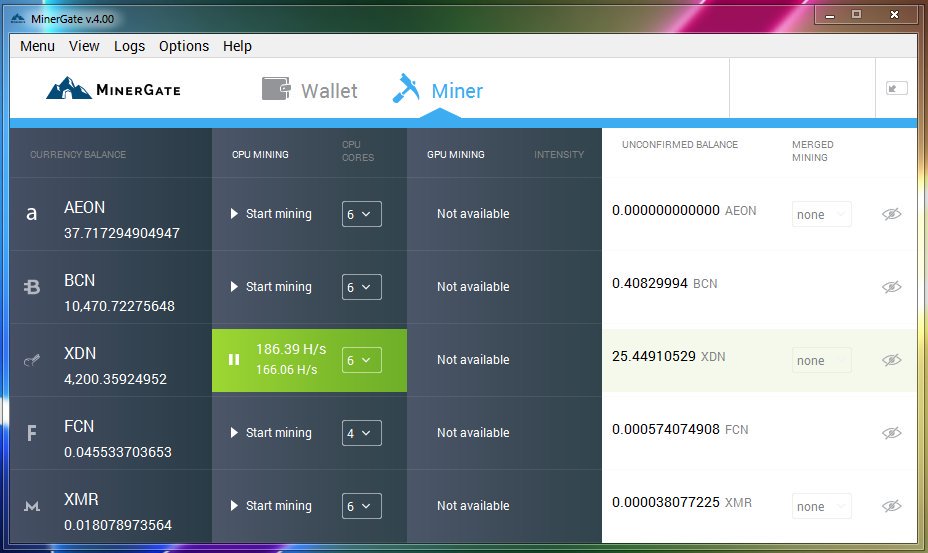This screenshot has height=553, width=928.
Task: Open XDN CPU cores dropdown
Action: point(362,360)
